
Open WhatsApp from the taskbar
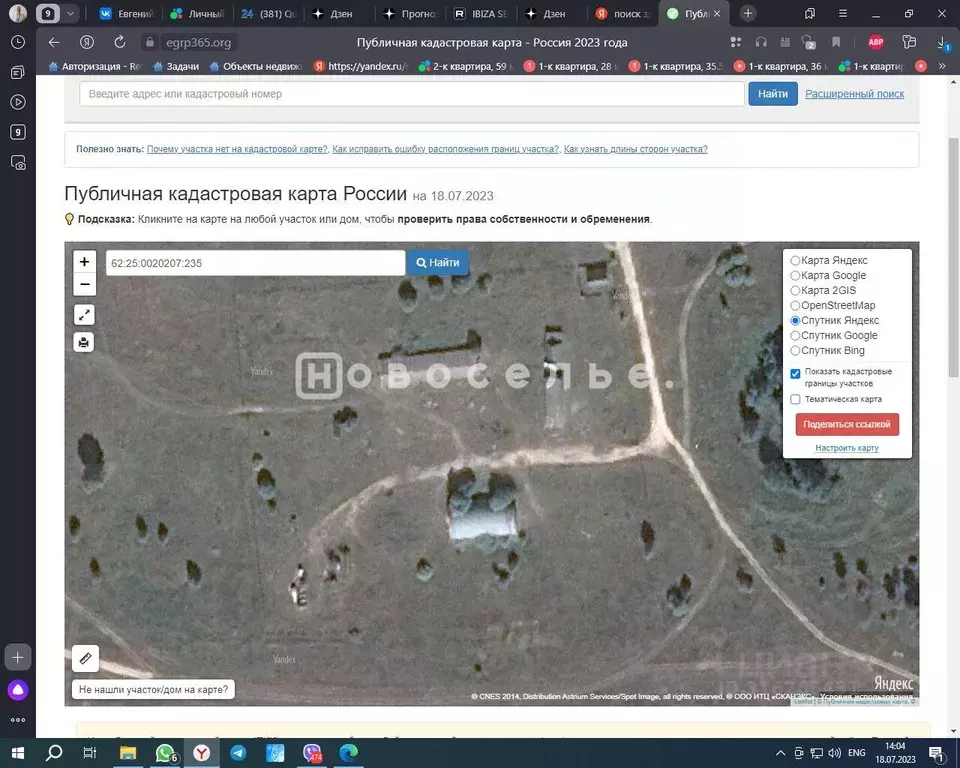[x=164, y=754]
